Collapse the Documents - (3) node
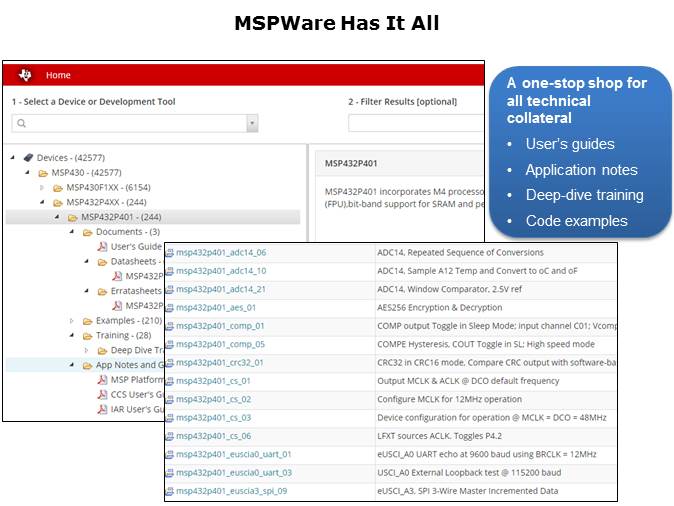 click(72, 232)
